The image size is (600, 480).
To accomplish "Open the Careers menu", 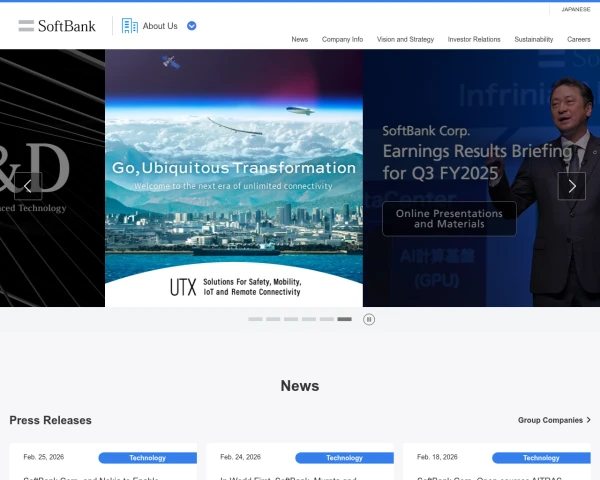I will [579, 39].
